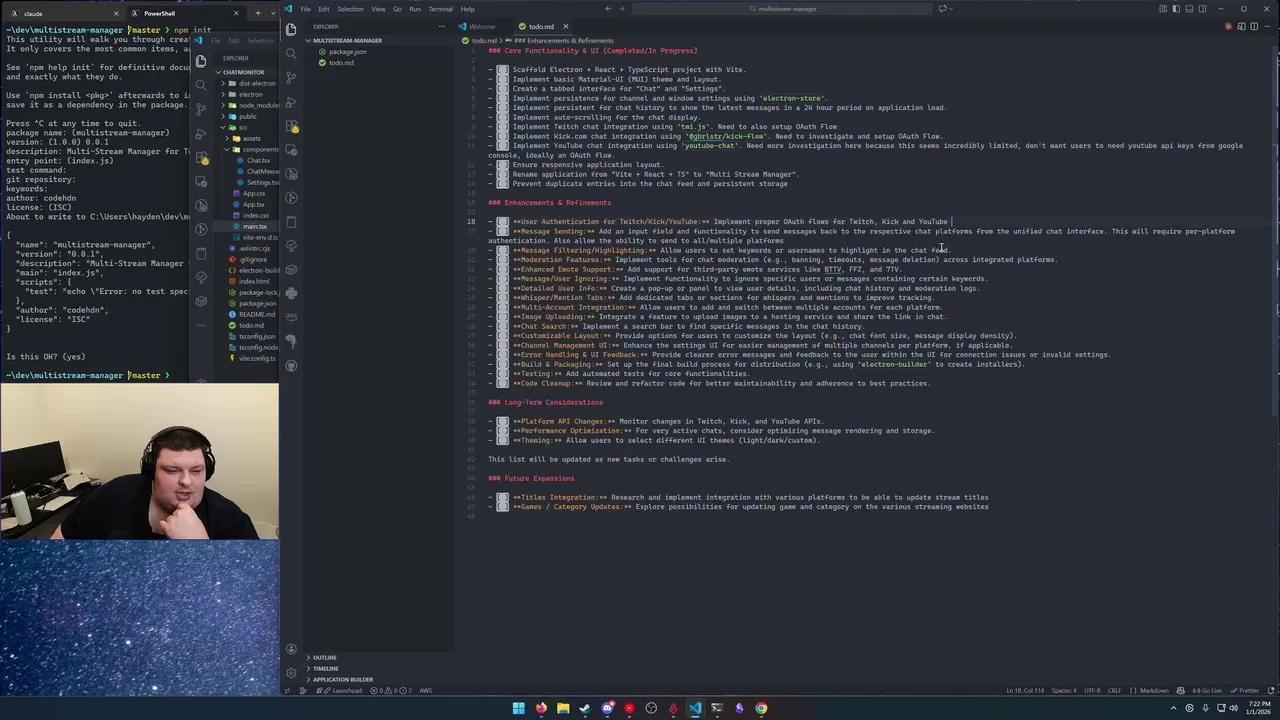
Task: Open Steam from the taskbar
Action: 585,708
